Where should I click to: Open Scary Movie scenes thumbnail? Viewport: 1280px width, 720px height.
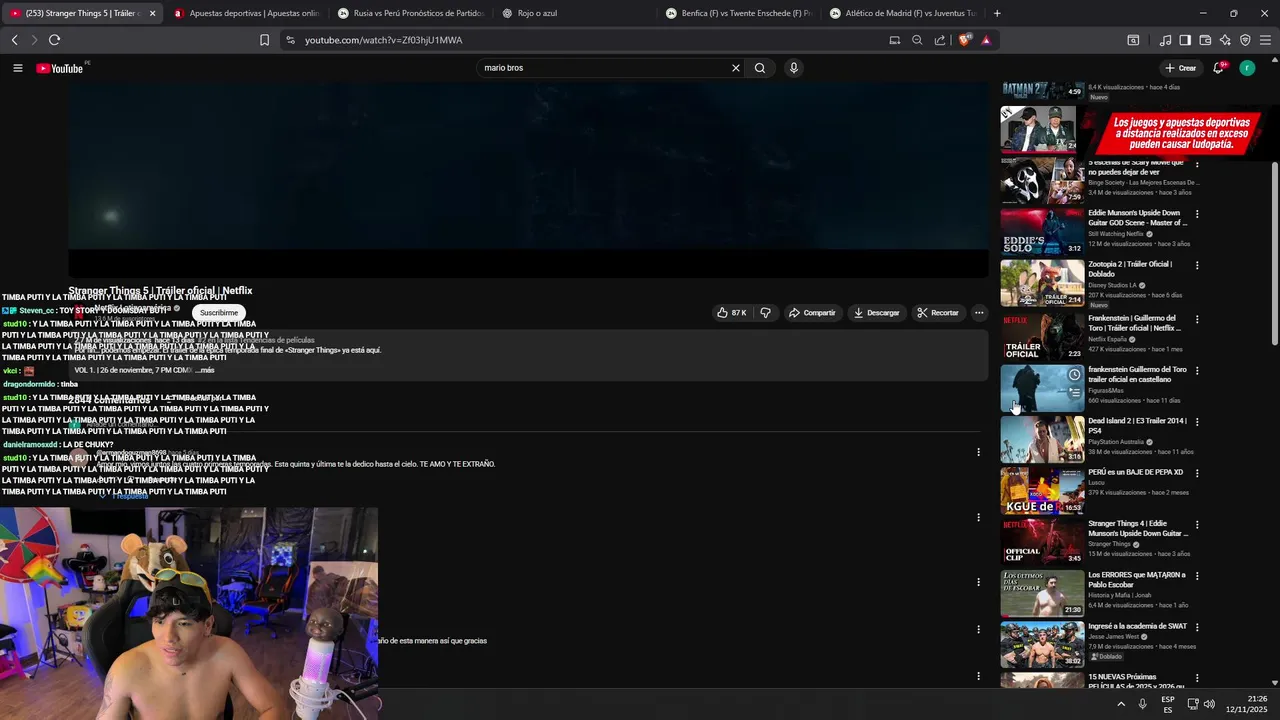point(1042,180)
